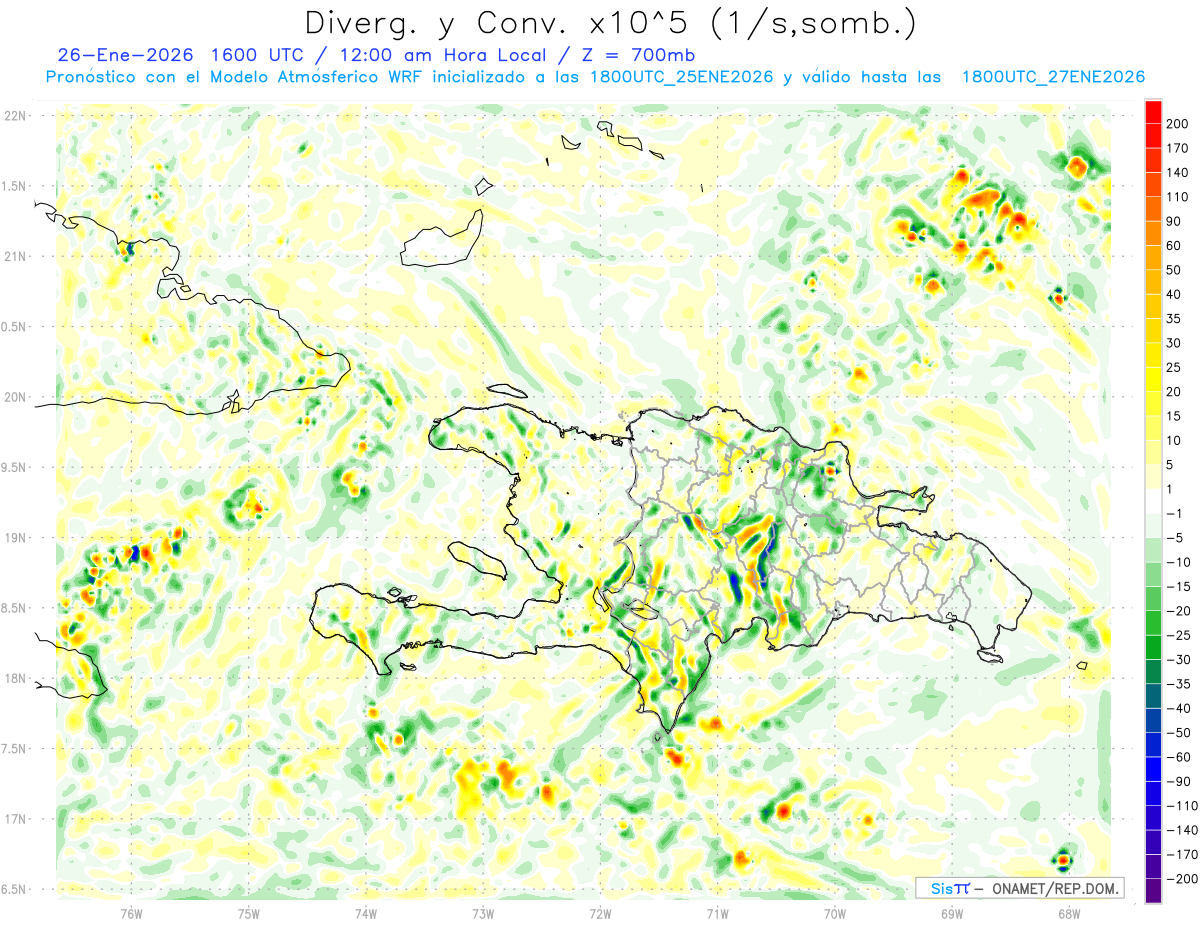Click the '19N' latitude label

tap(15, 538)
